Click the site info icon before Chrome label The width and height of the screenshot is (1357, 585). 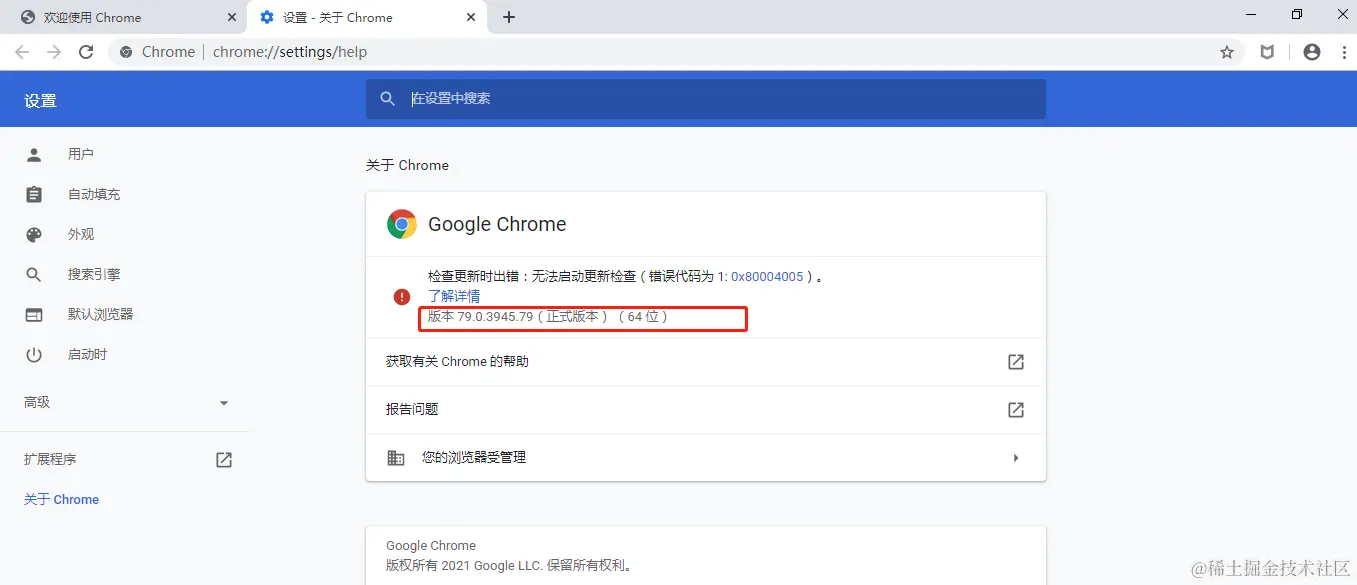pos(126,52)
